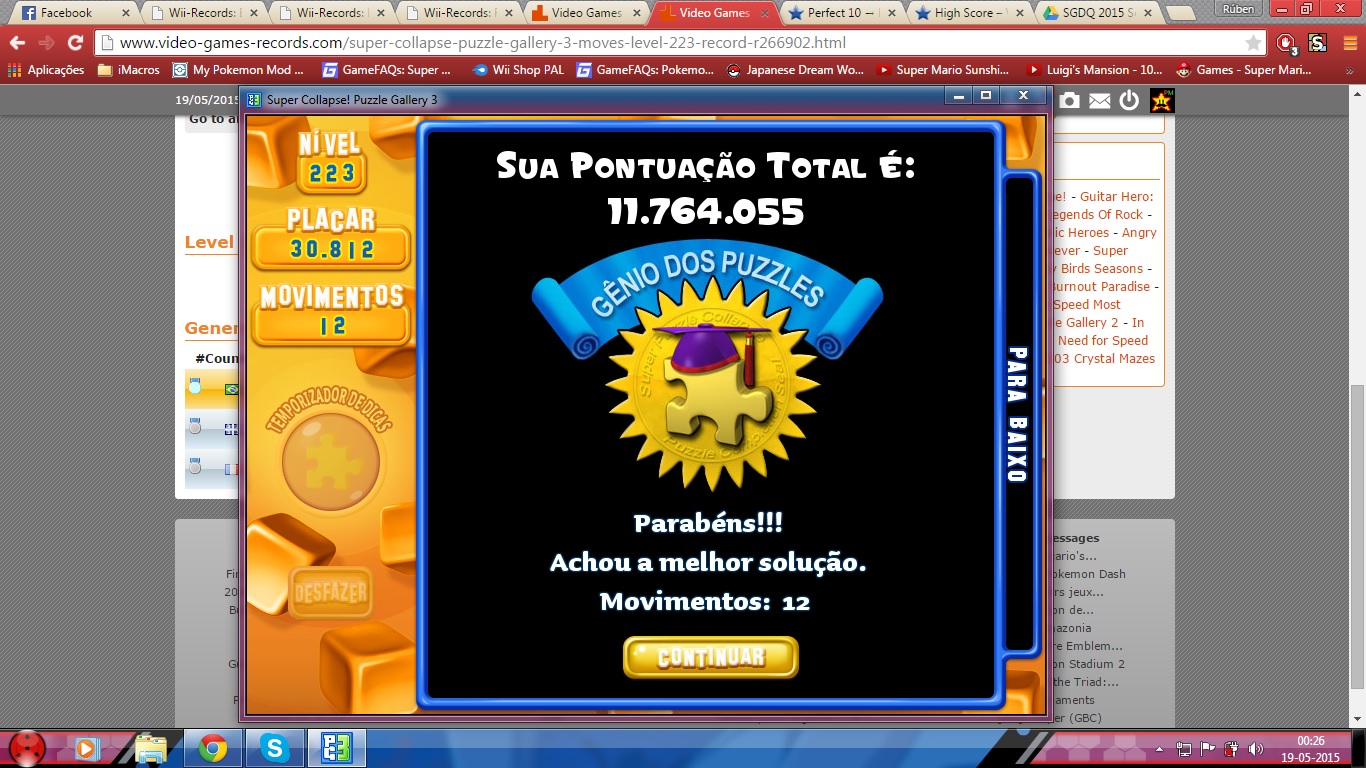Show hidden system tray icons

pos(1159,748)
